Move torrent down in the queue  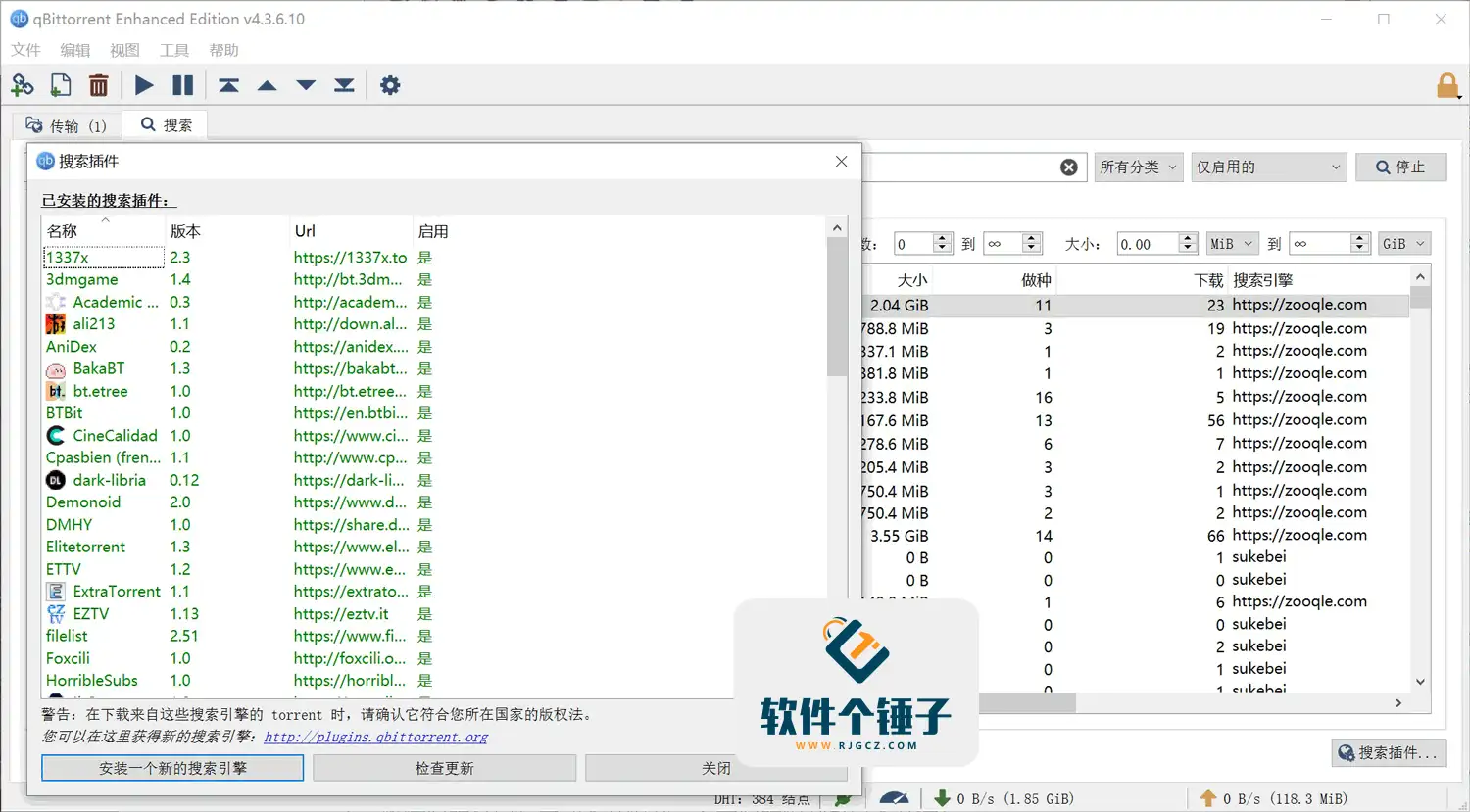(x=306, y=85)
